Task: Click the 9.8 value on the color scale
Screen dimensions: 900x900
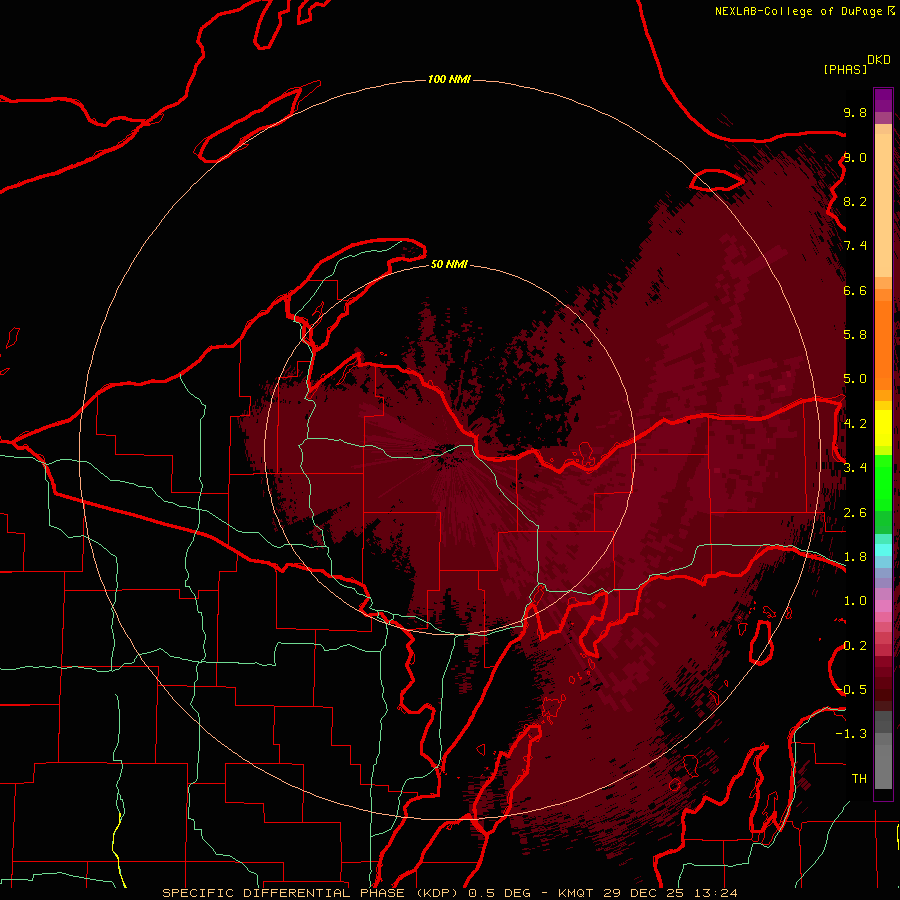Action: tap(855, 112)
